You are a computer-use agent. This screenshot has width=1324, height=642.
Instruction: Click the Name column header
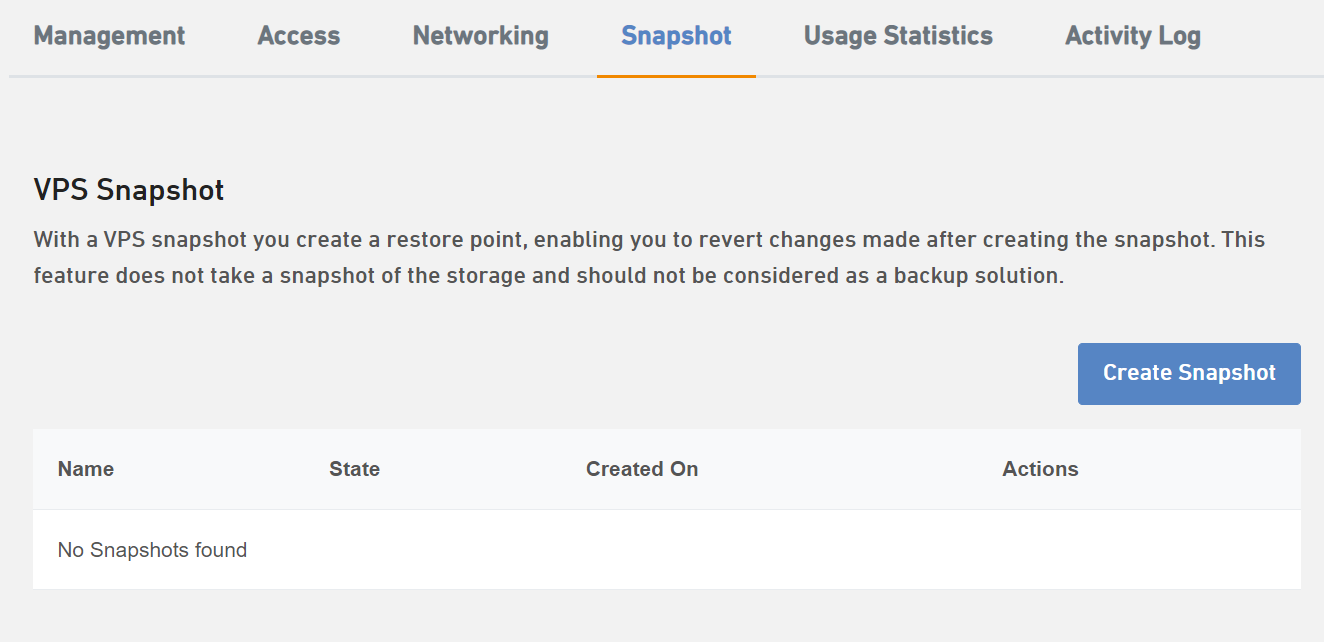tap(86, 469)
